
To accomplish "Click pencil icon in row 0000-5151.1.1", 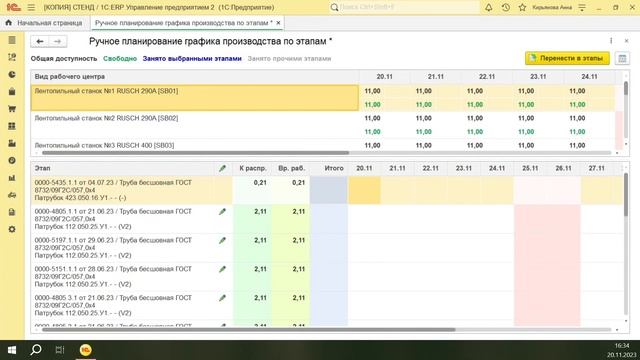I will pyautogui.click(x=222, y=269).
